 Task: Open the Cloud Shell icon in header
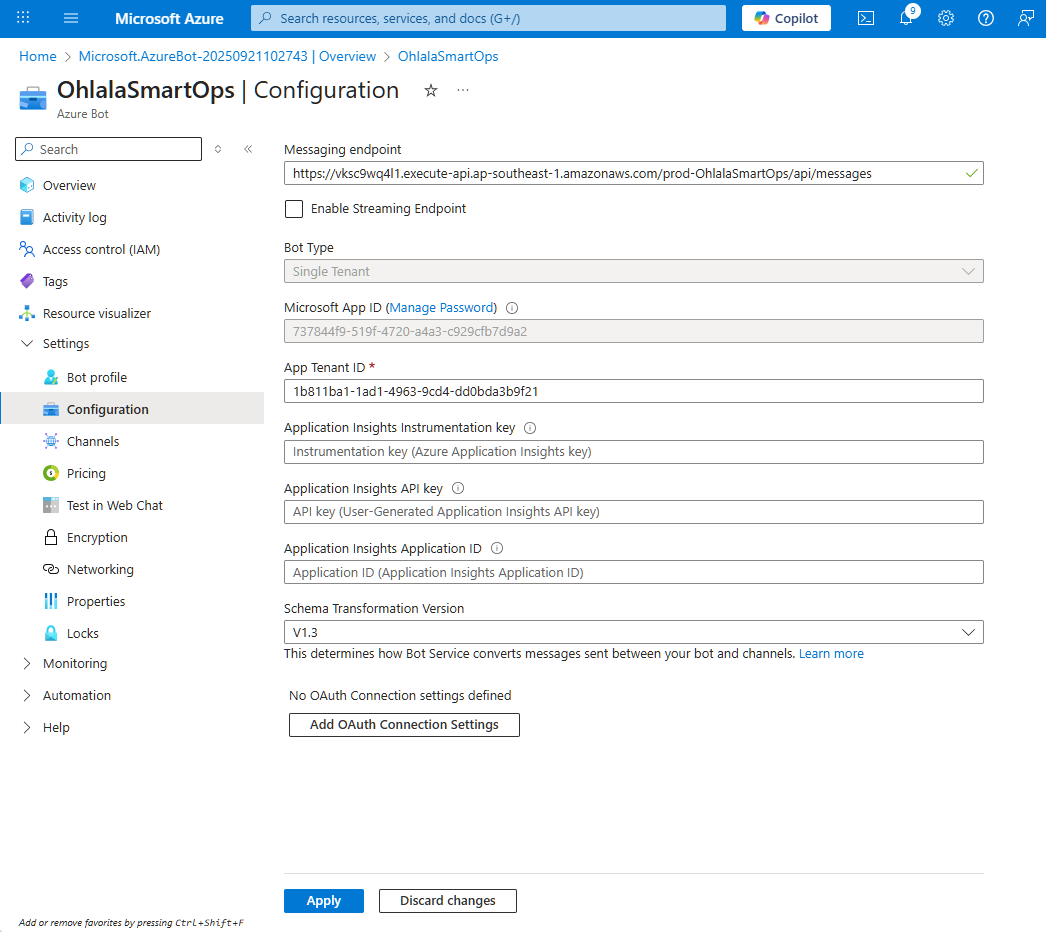coord(866,18)
